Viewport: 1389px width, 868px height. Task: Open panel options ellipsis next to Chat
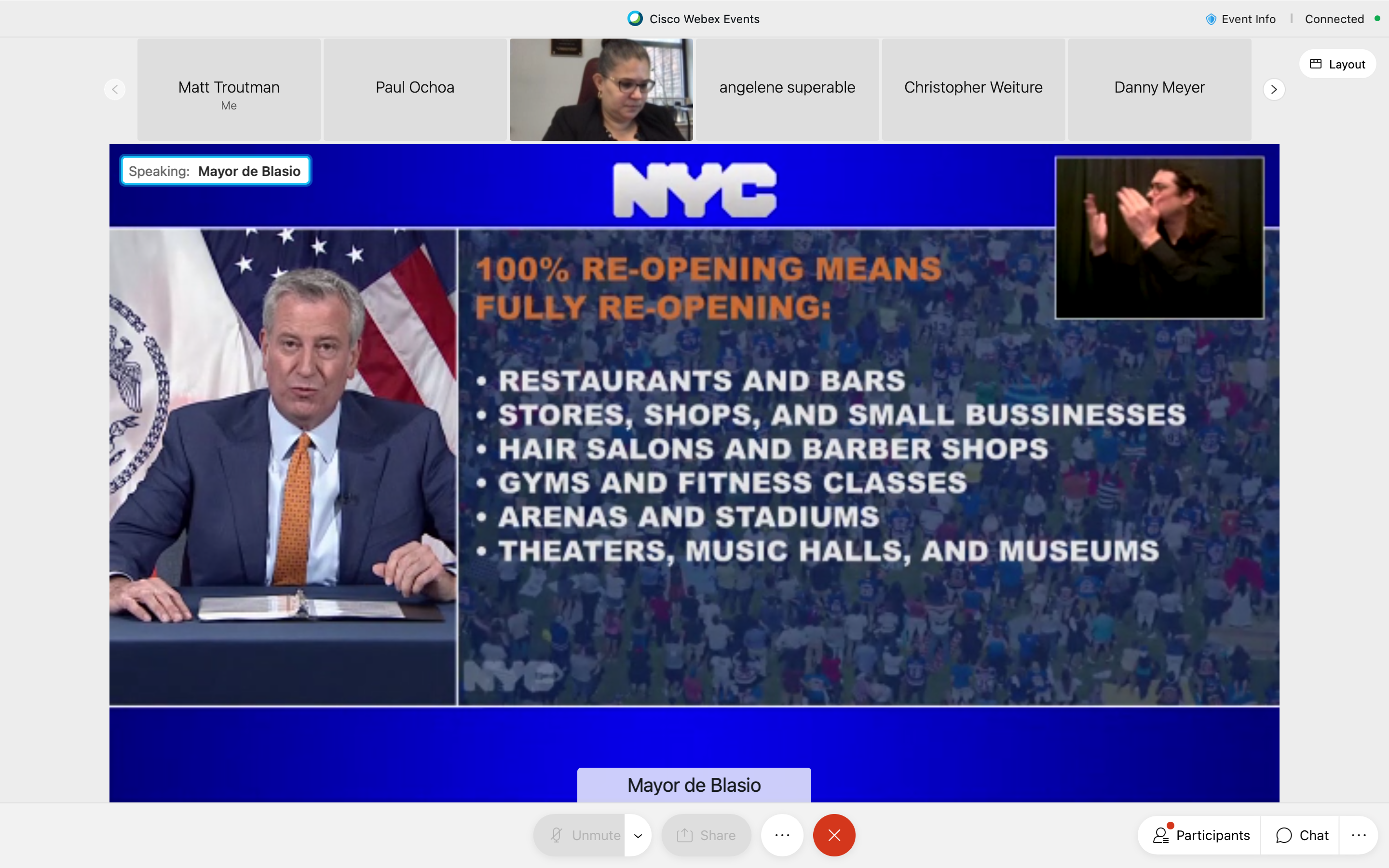pyautogui.click(x=1359, y=835)
